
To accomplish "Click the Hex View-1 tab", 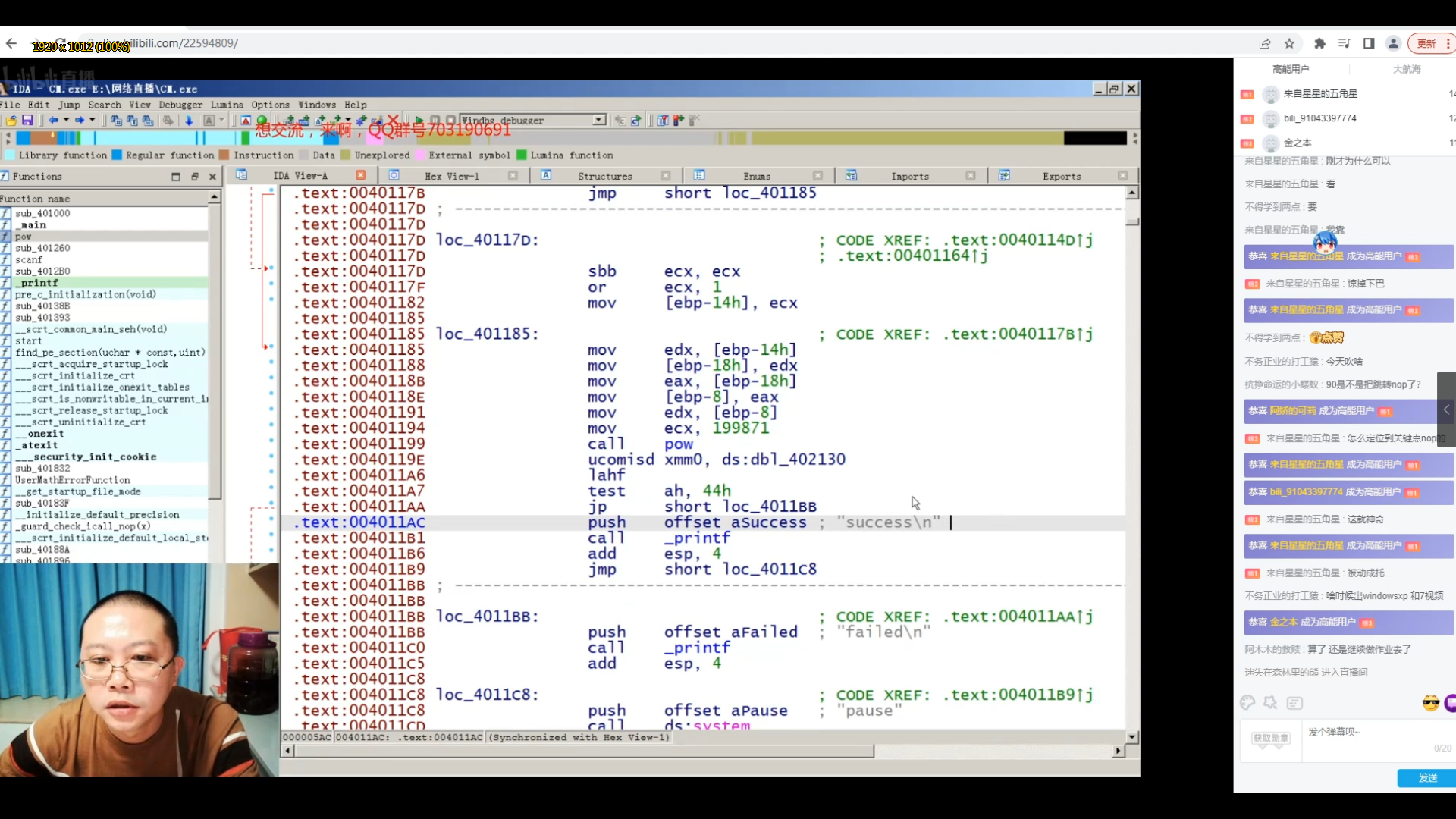I will tap(452, 176).
